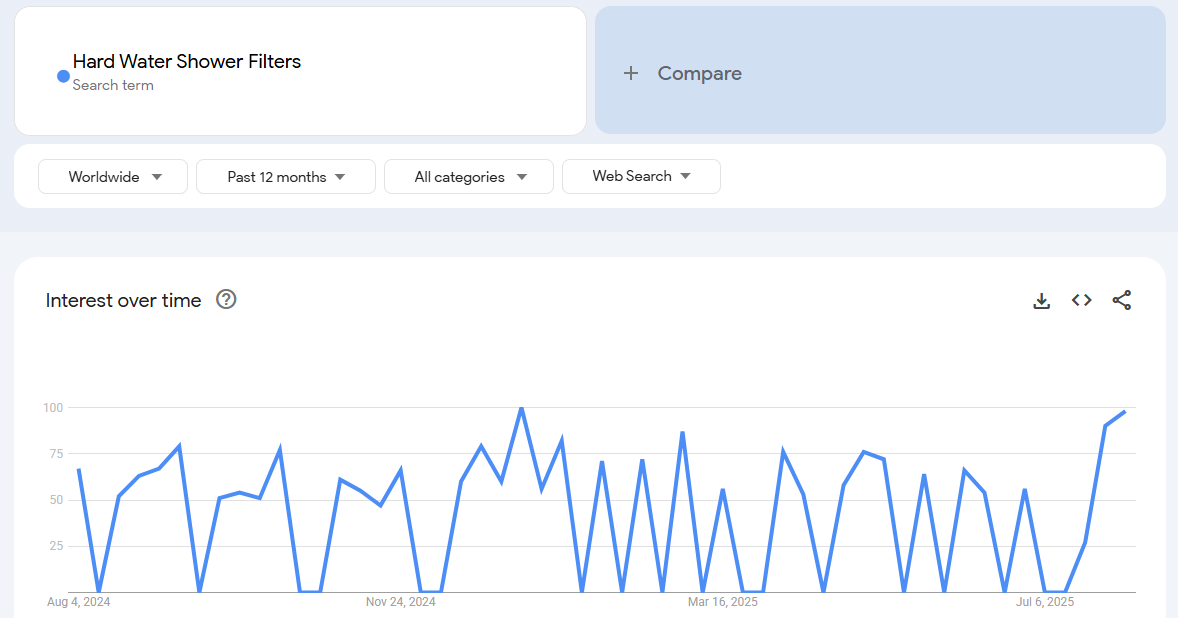Expand the All categories dropdown

(x=469, y=177)
